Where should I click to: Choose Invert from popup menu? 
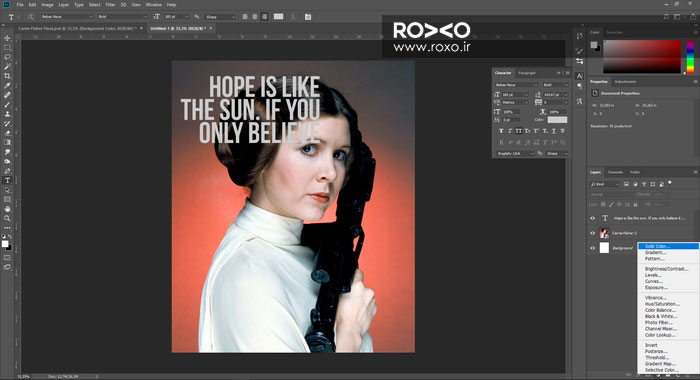668,345
